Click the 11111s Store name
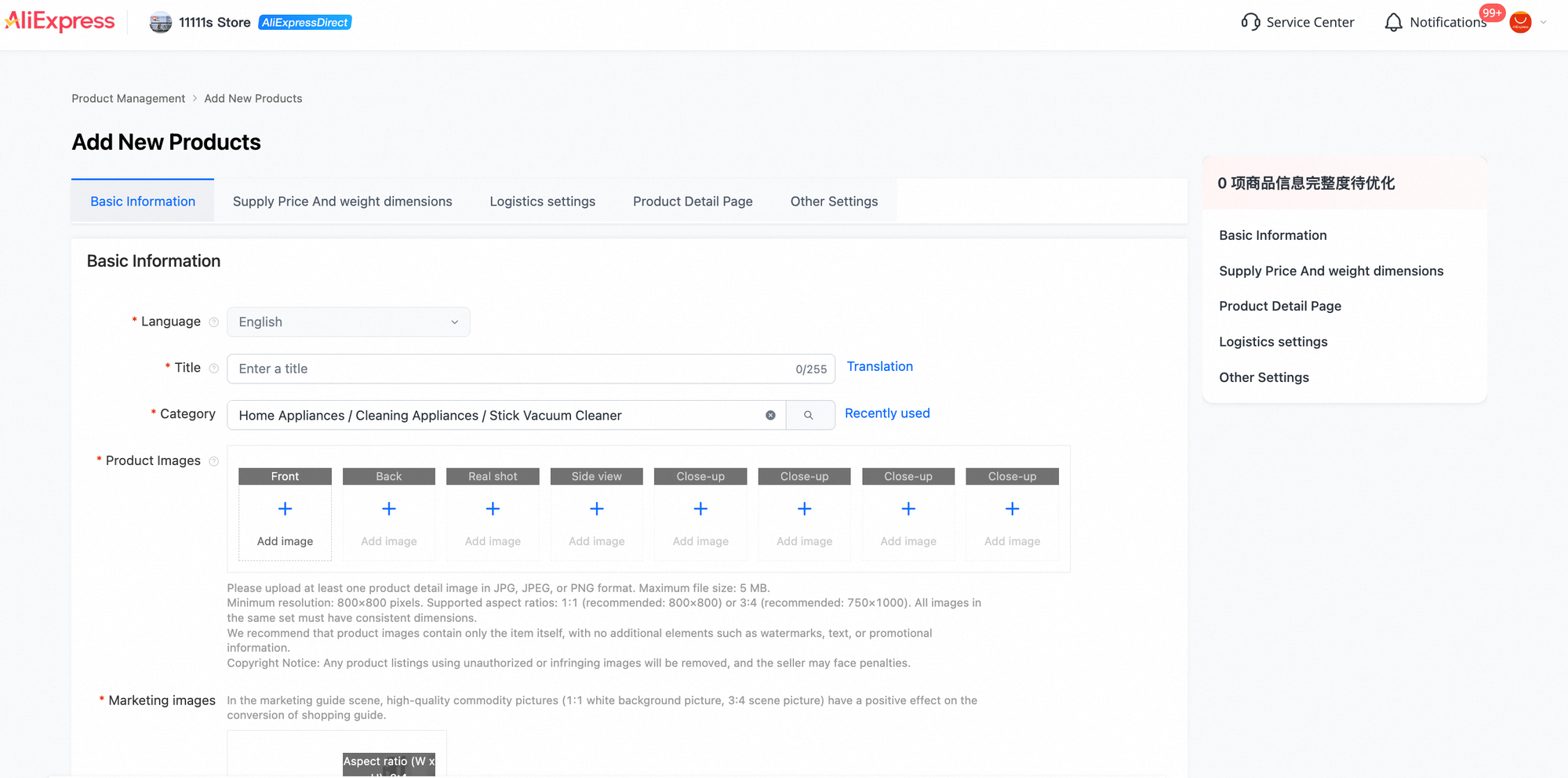 click(215, 23)
